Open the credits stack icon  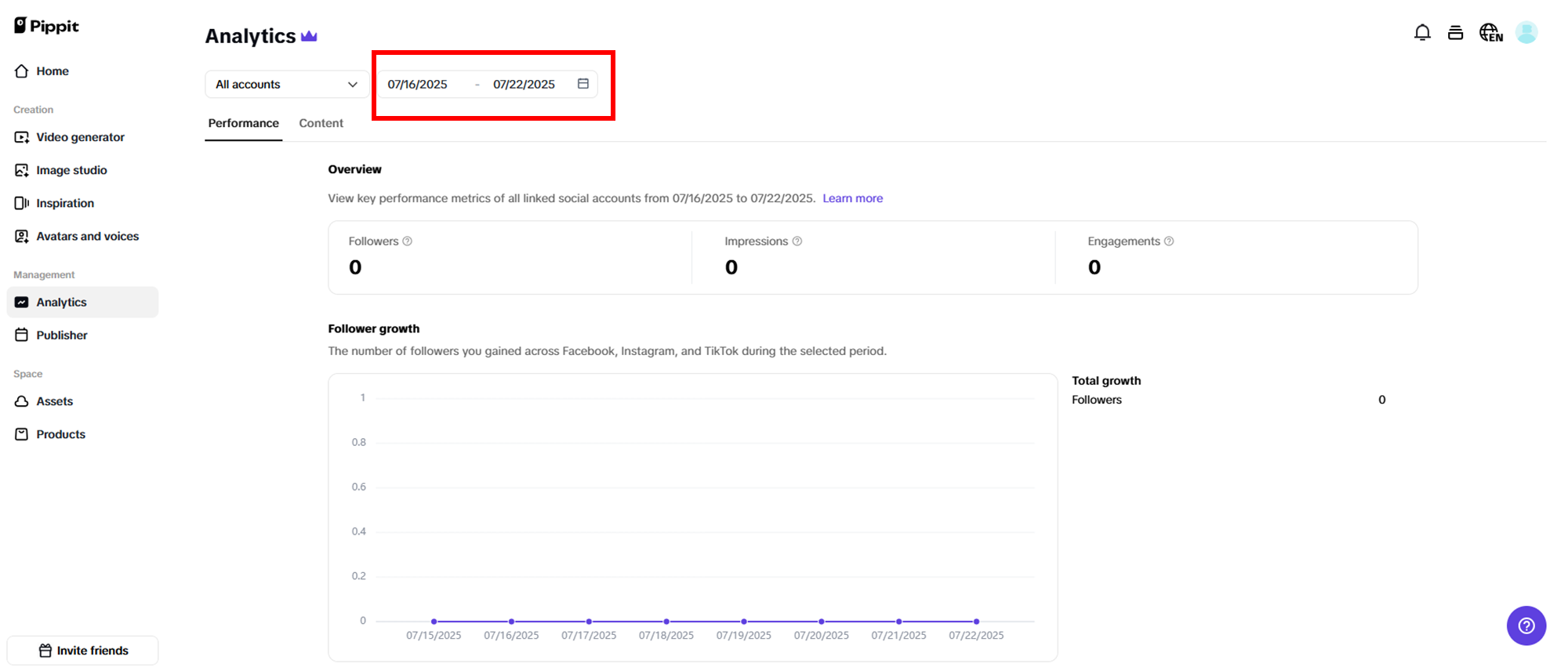point(1455,33)
